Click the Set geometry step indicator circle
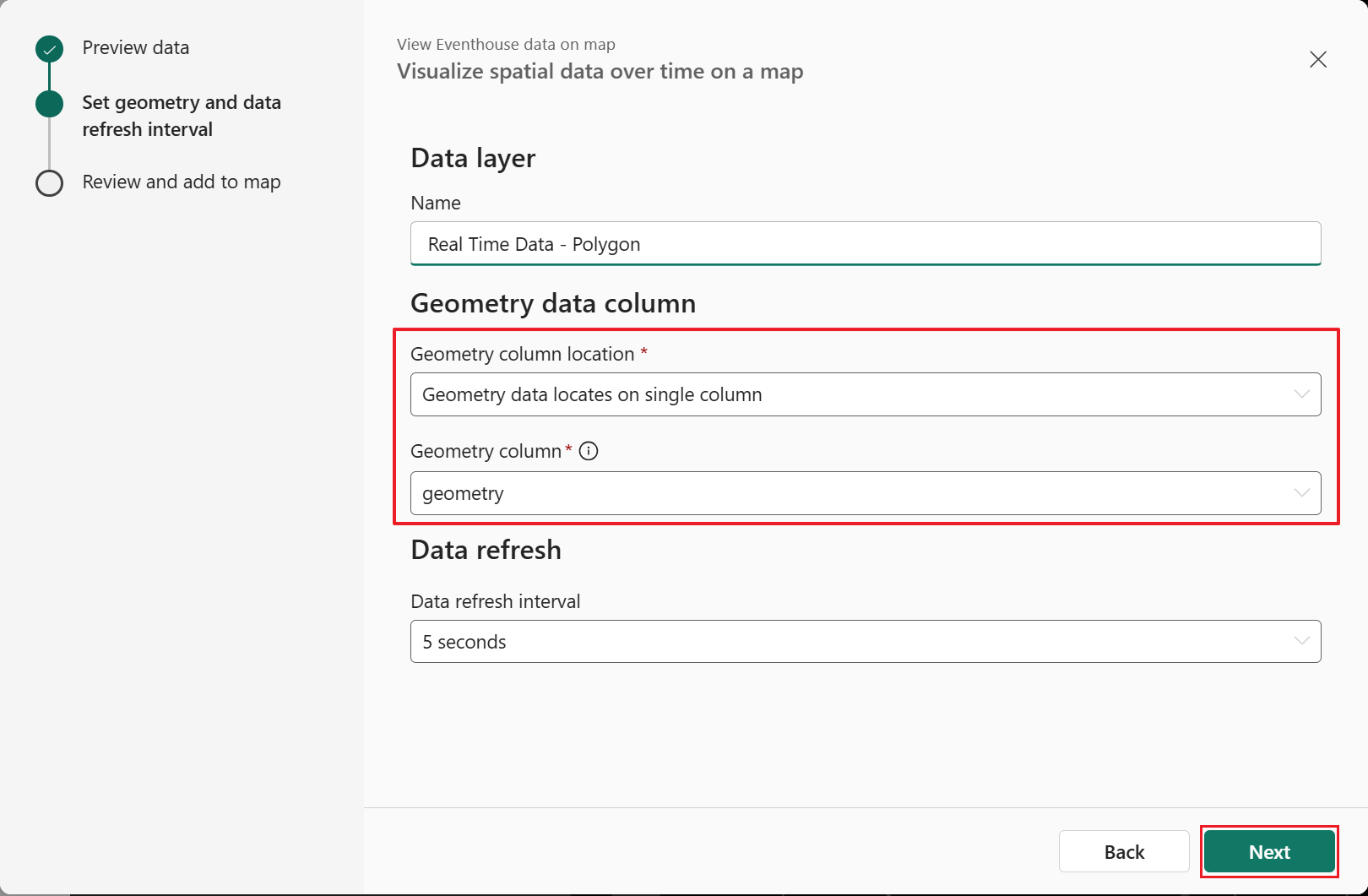 point(49,104)
